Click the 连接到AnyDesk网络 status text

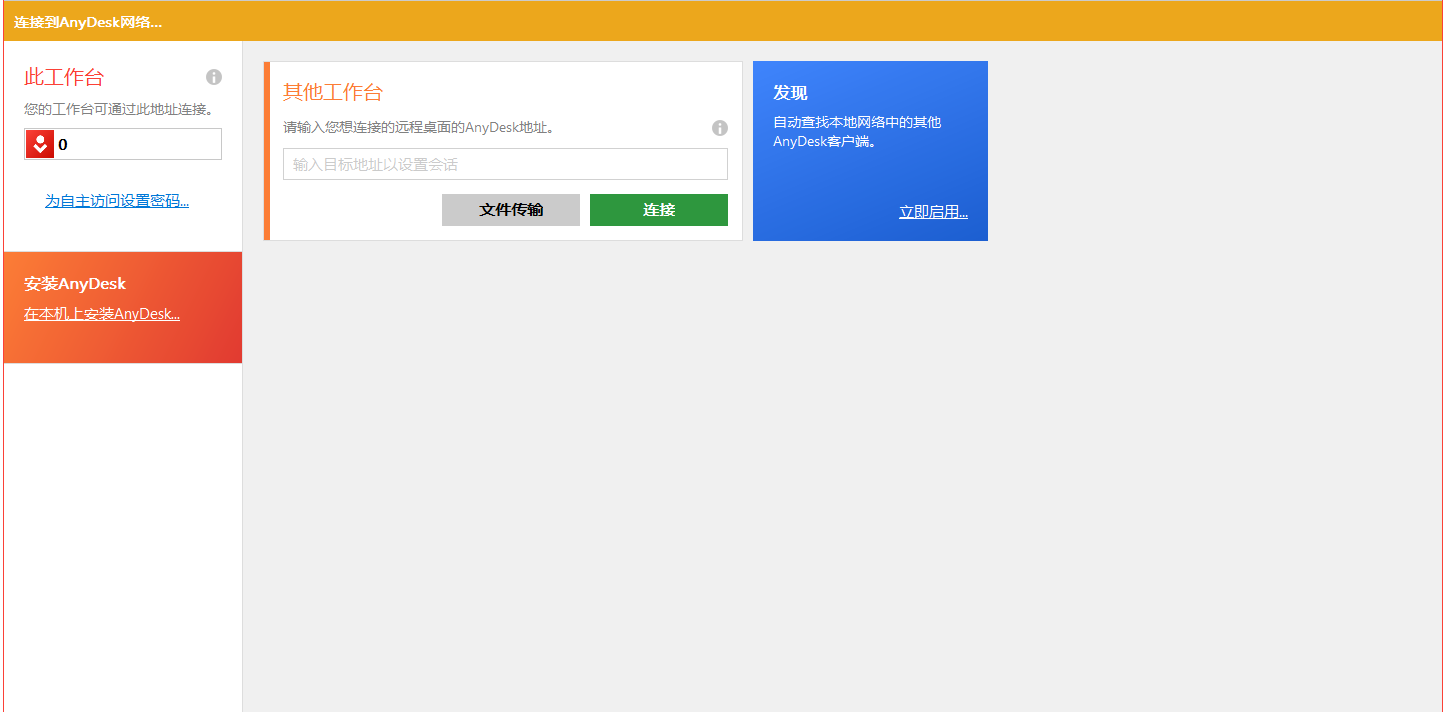[88, 21]
